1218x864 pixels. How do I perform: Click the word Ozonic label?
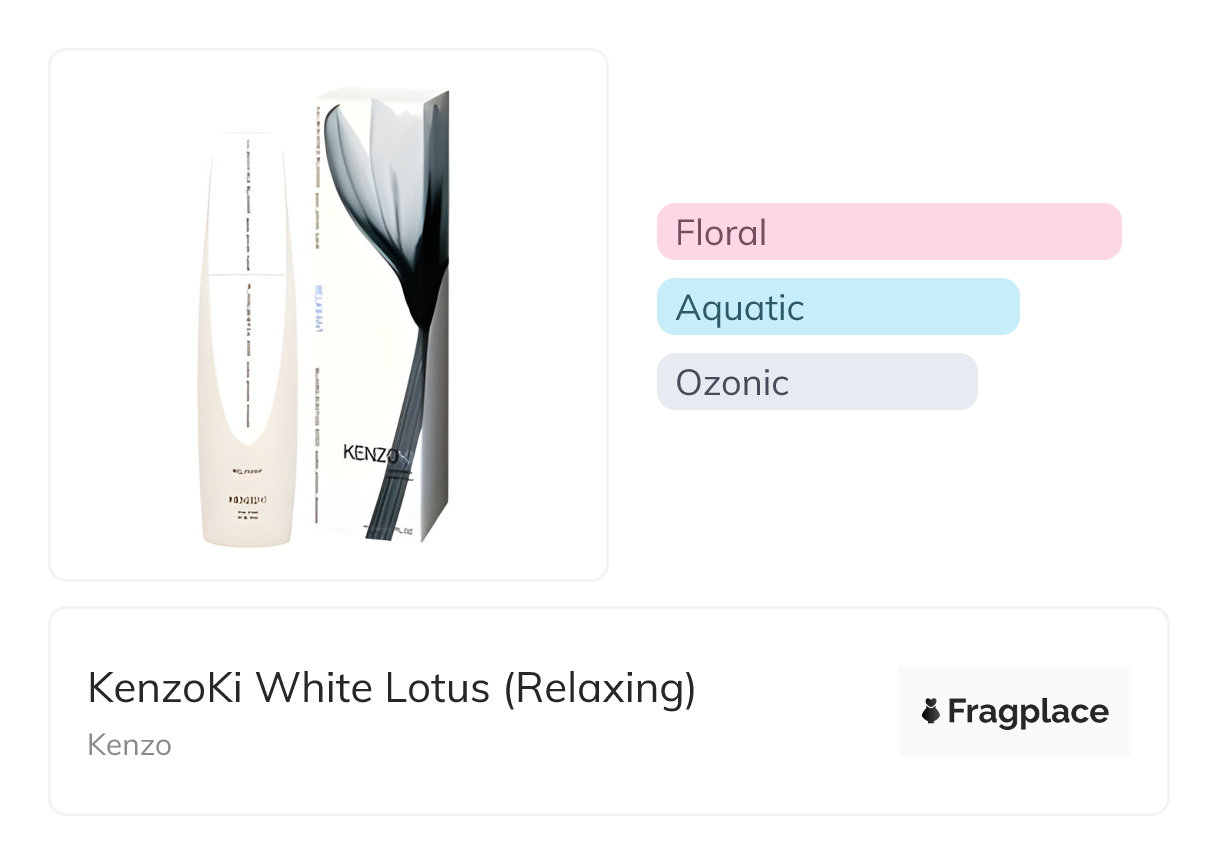[732, 382]
